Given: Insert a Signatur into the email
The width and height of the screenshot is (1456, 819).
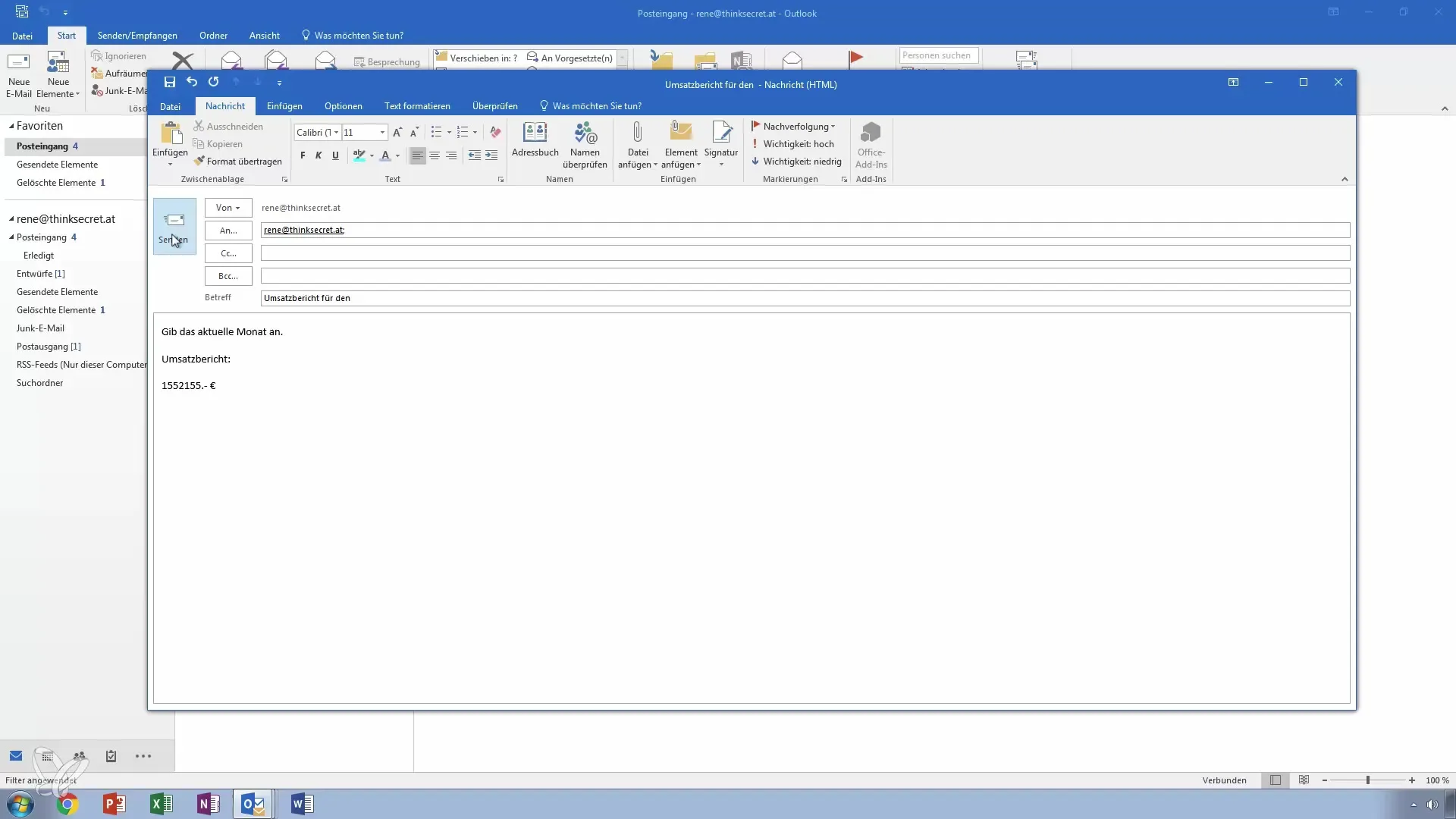Looking at the screenshot, I should tap(721, 144).
